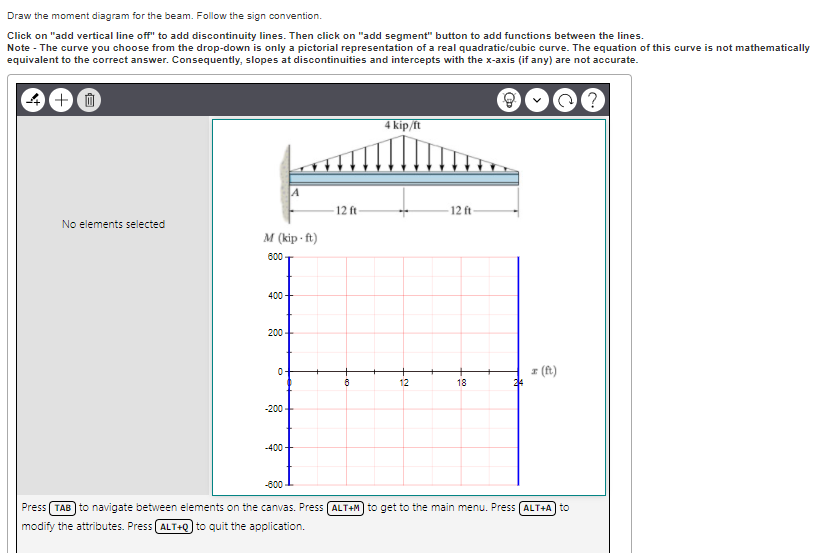832x553 pixels.
Task: Click the 600 label on M axis
Action: [x=275, y=257]
